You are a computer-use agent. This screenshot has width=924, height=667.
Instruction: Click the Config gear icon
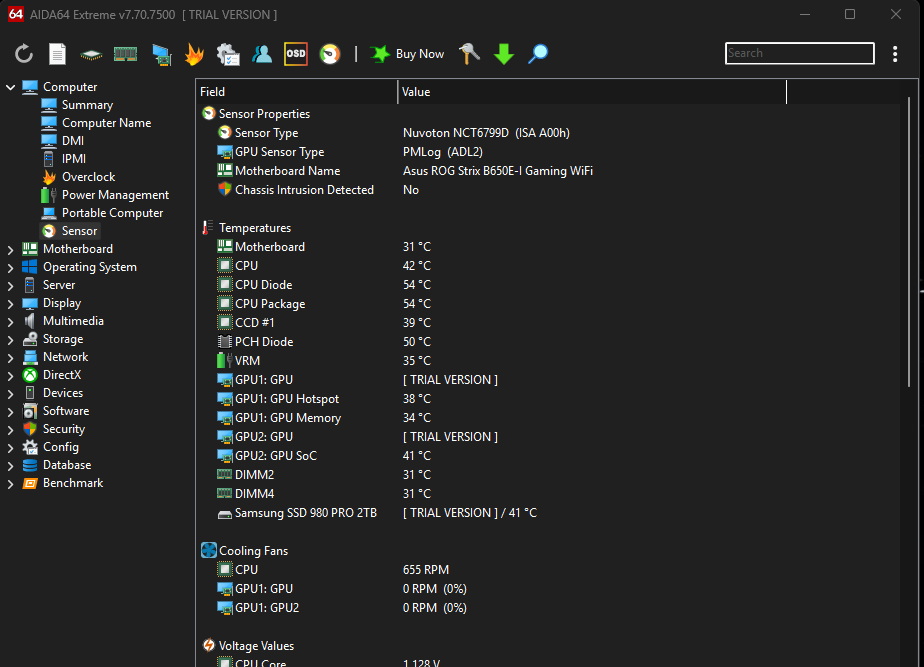29,447
